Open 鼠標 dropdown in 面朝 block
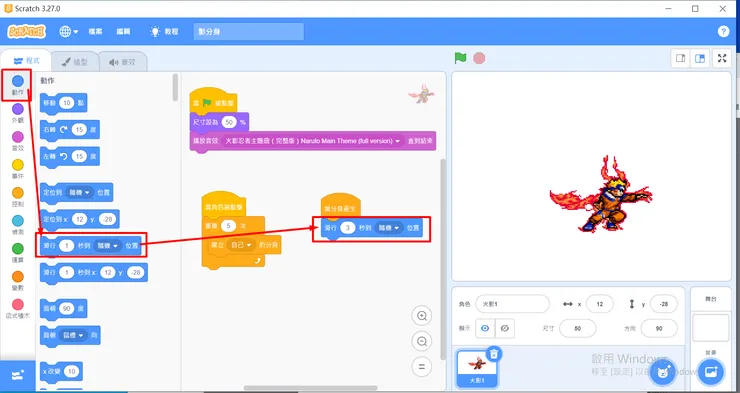 click(x=73, y=335)
